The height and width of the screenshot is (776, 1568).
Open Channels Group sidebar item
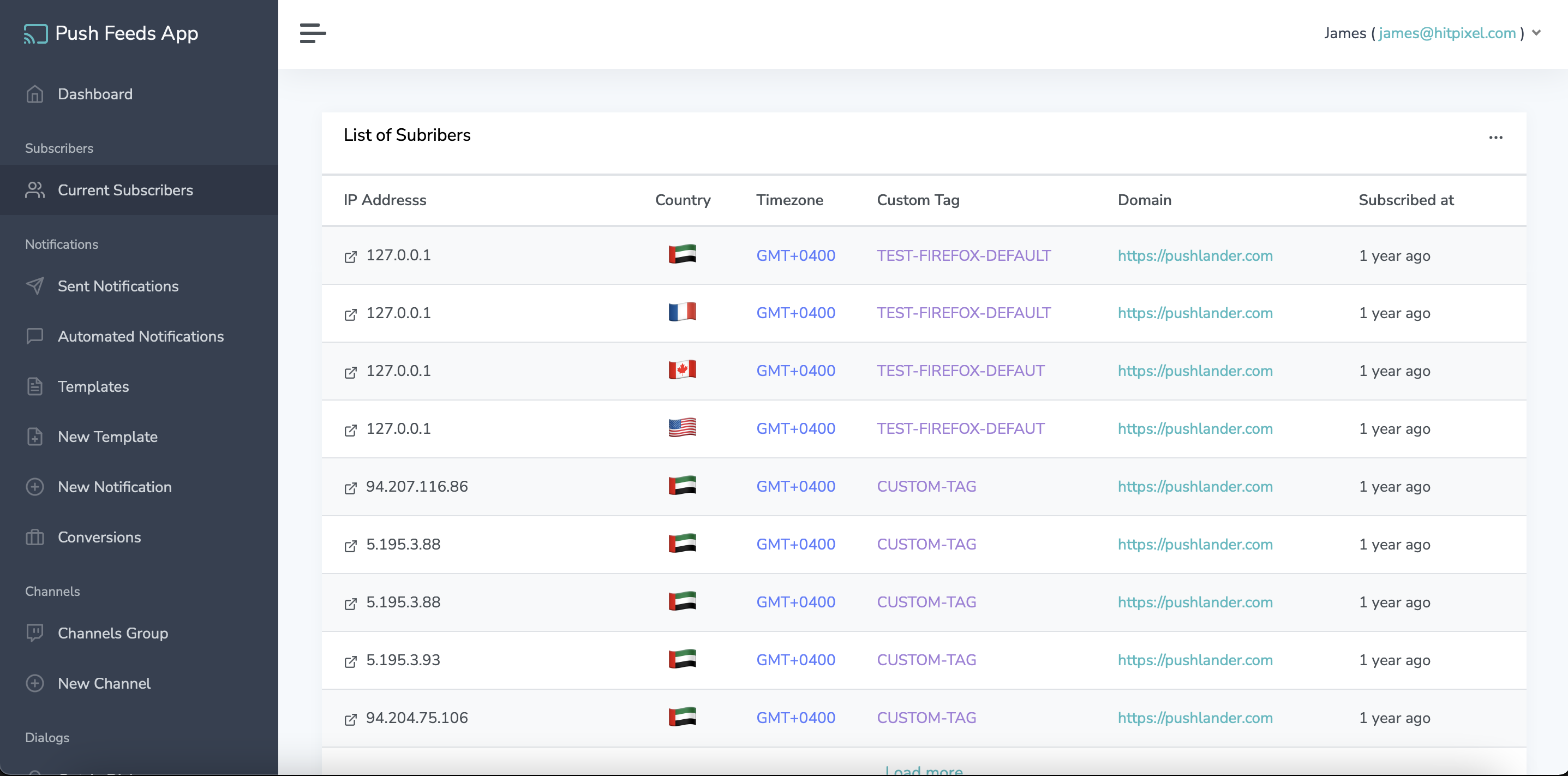click(112, 633)
